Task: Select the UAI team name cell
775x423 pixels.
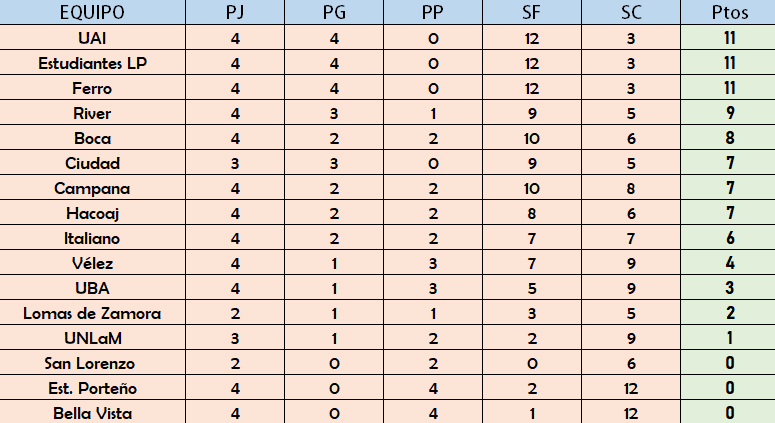Action: tap(92, 38)
